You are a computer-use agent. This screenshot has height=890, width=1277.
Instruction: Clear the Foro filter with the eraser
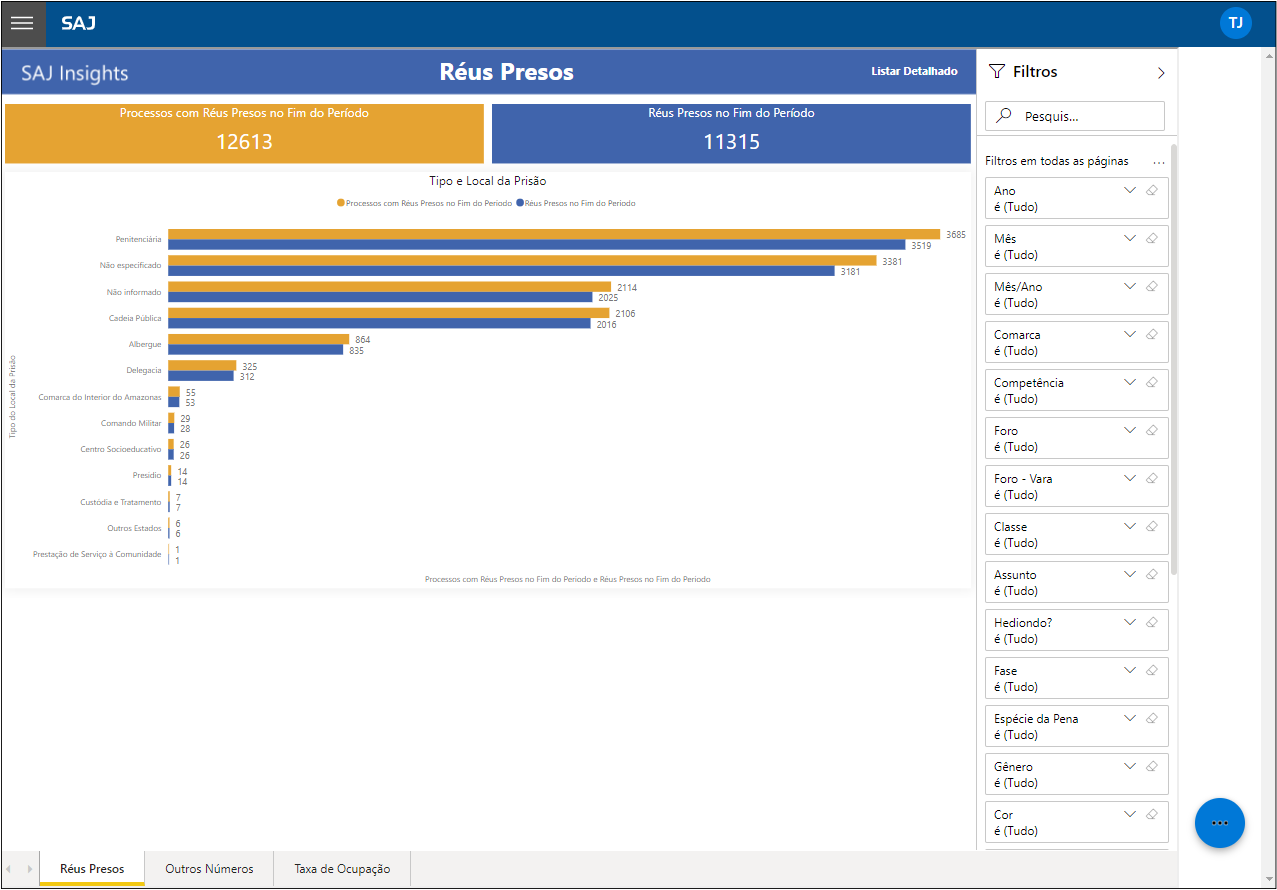tap(1151, 430)
